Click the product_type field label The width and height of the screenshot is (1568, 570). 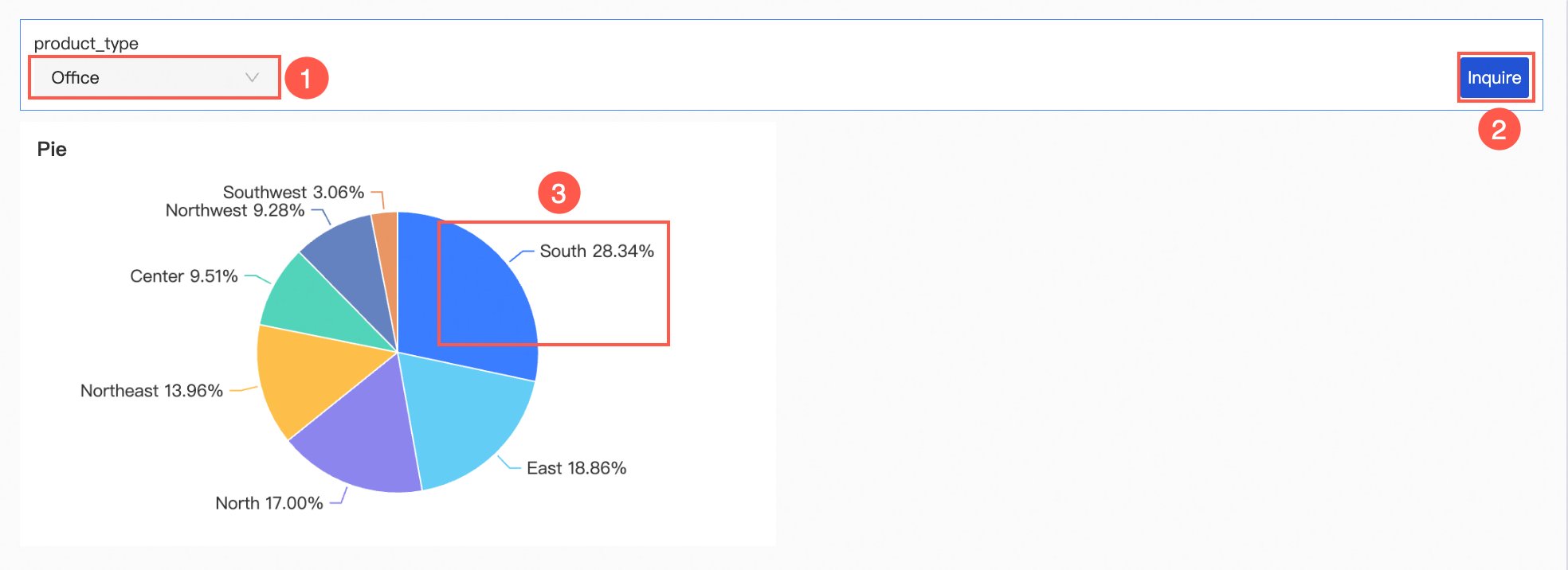click(x=86, y=43)
